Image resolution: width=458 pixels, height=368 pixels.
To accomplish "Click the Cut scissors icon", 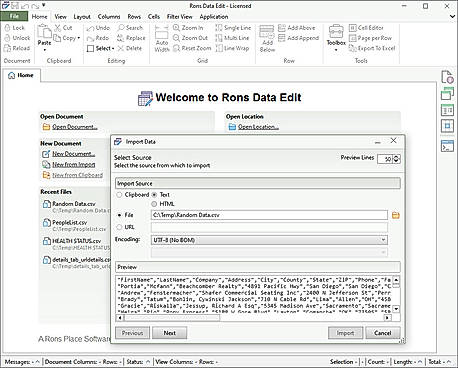I will pyautogui.click(x=58, y=28).
